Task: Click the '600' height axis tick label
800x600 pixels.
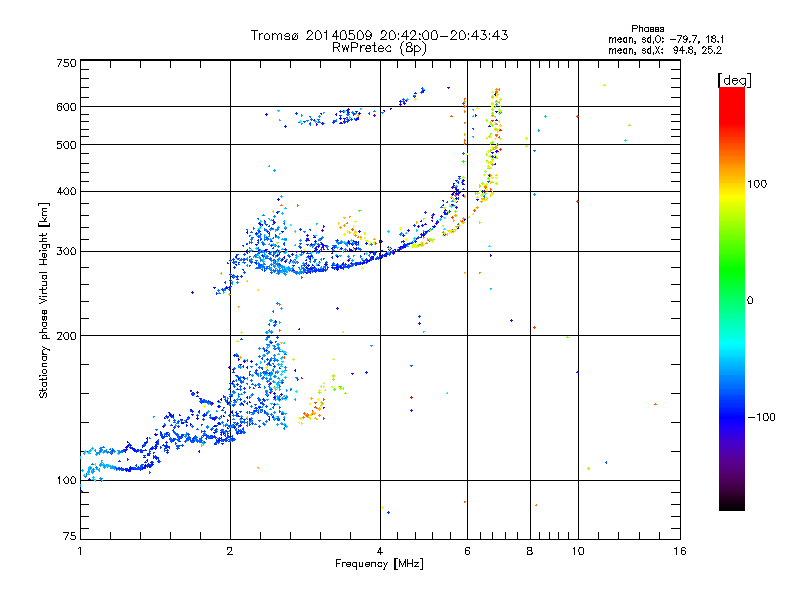Action: (66, 107)
